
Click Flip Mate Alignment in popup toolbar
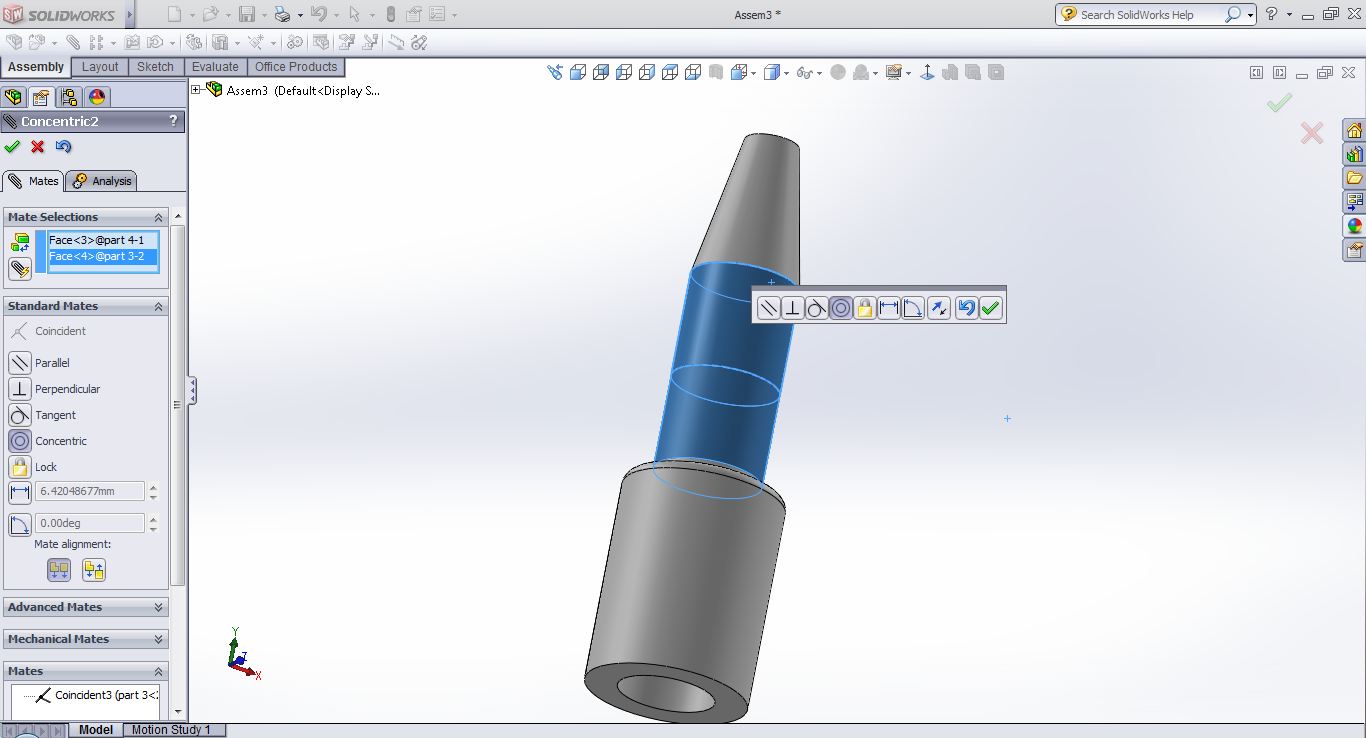(938, 308)
